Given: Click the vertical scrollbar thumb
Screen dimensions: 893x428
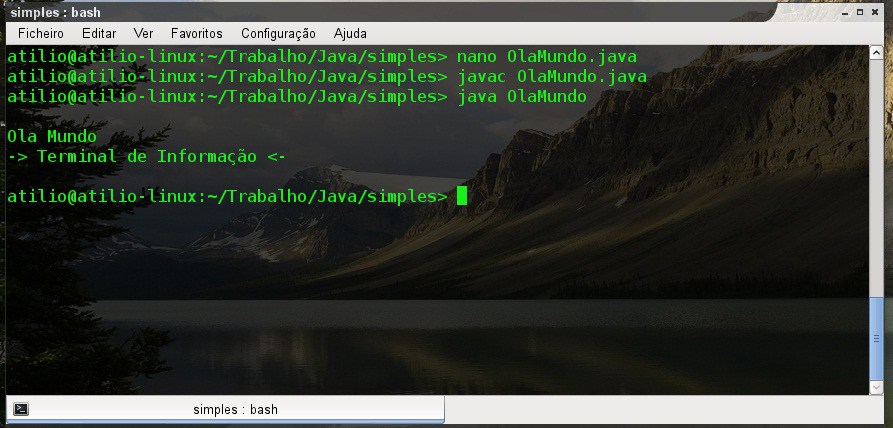Looking at the screenshot, I should click(x=877, y=338).
